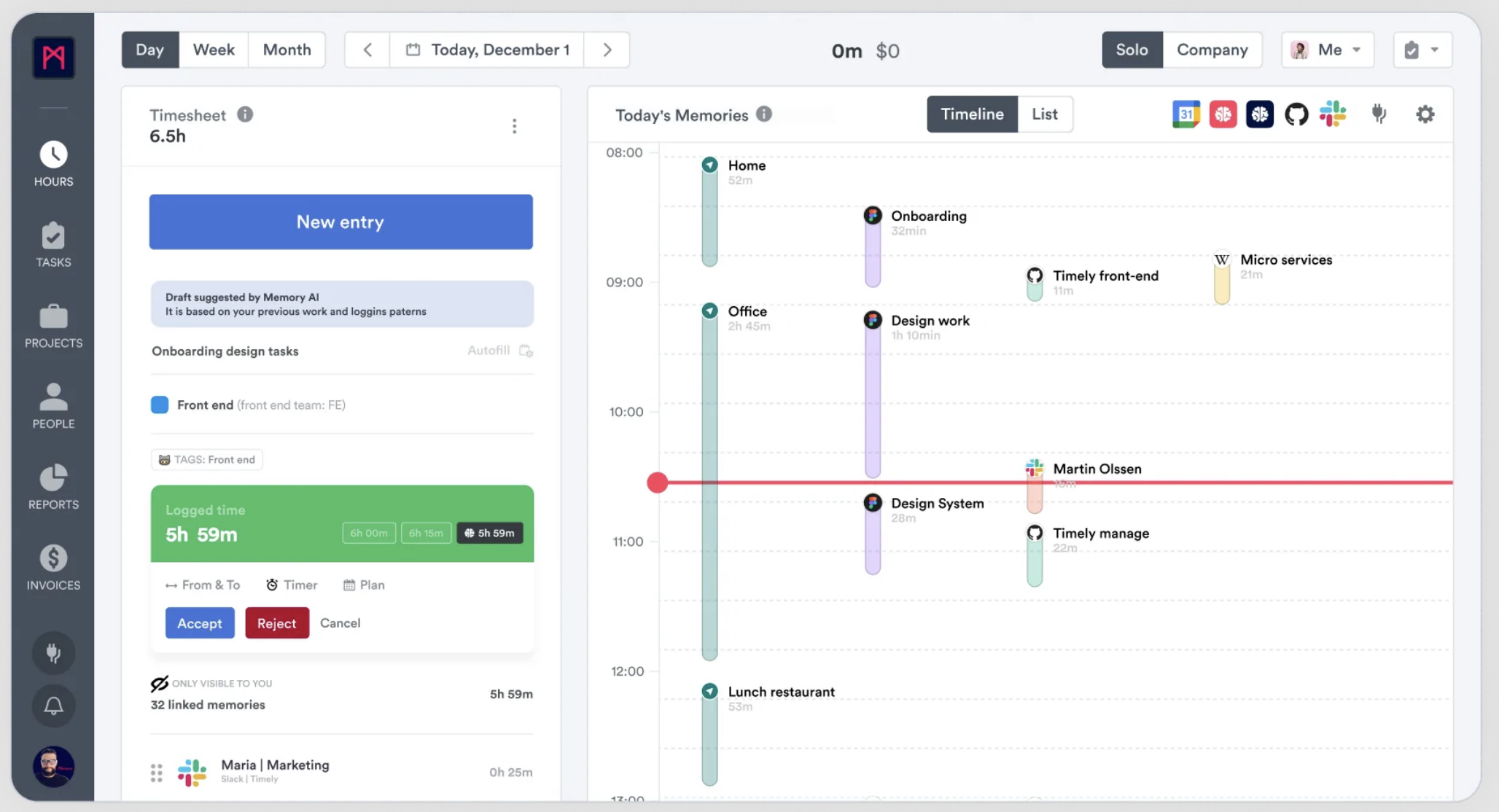Accept the suggested draft entry
This screenshot has height=812, width=1499.
pos(200,623)
